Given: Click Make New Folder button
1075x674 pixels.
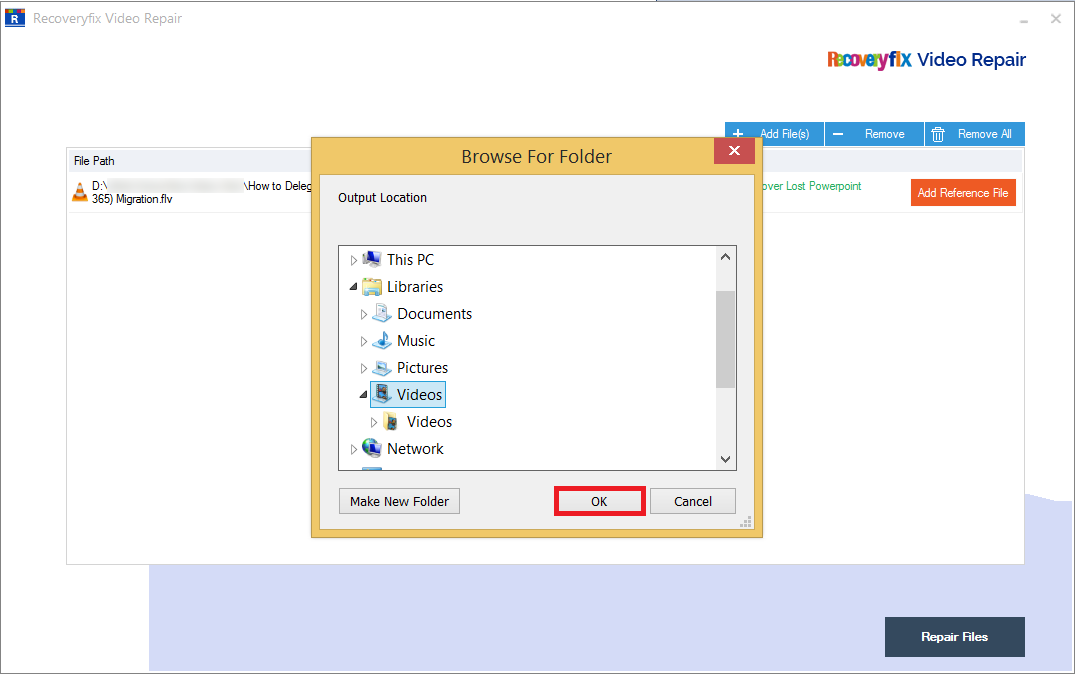Looking at the screenshot, I should click(x=399, y=501).
